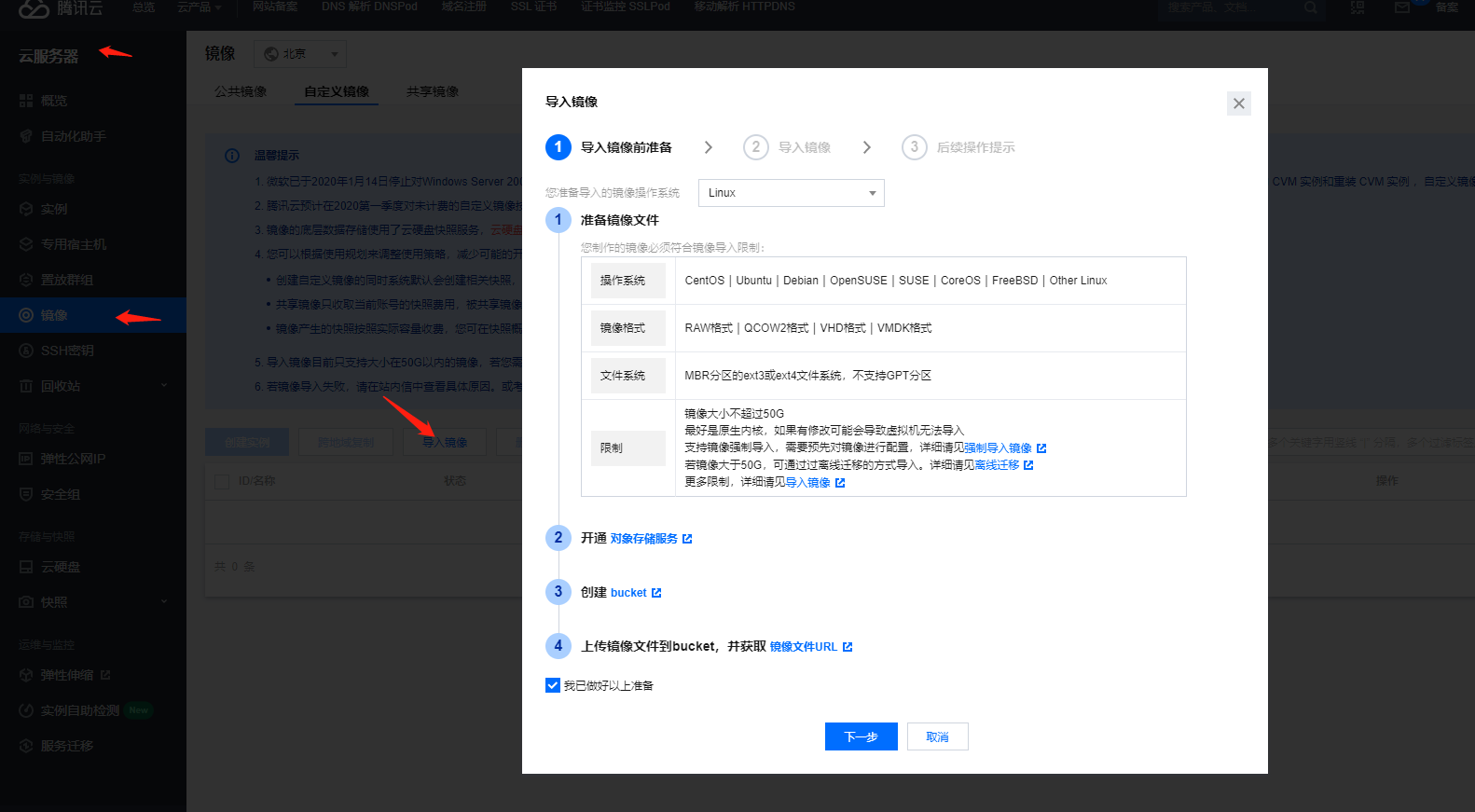The image size is (1475, 812).
Task: Open 实例自助检测 self-check page
Action: coord(79,710)
